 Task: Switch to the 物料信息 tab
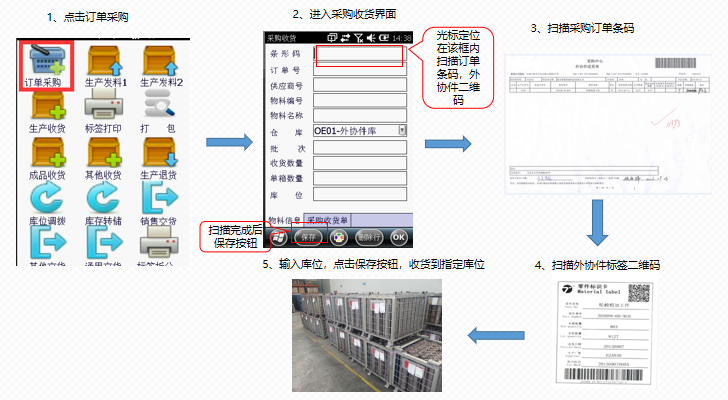284,220
